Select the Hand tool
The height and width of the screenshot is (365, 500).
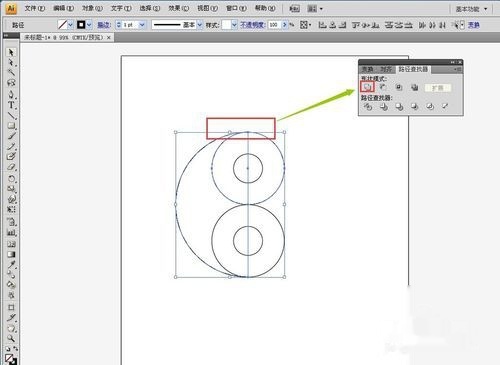[x=11, y=328]
